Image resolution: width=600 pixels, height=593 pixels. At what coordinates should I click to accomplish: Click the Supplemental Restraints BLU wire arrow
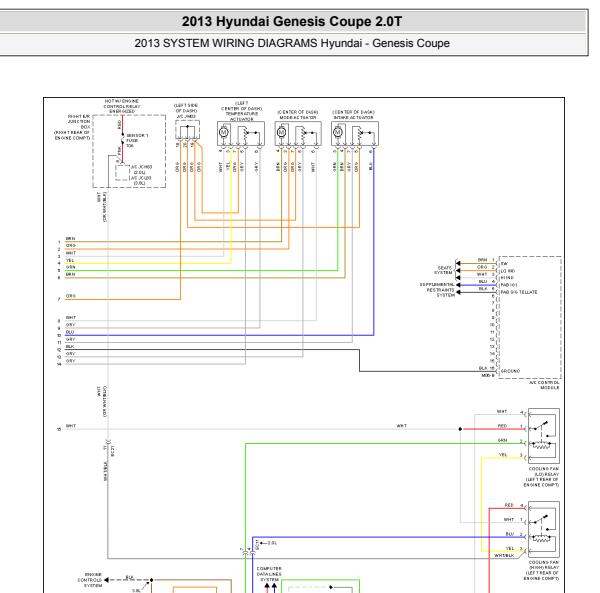pos(458,285)
